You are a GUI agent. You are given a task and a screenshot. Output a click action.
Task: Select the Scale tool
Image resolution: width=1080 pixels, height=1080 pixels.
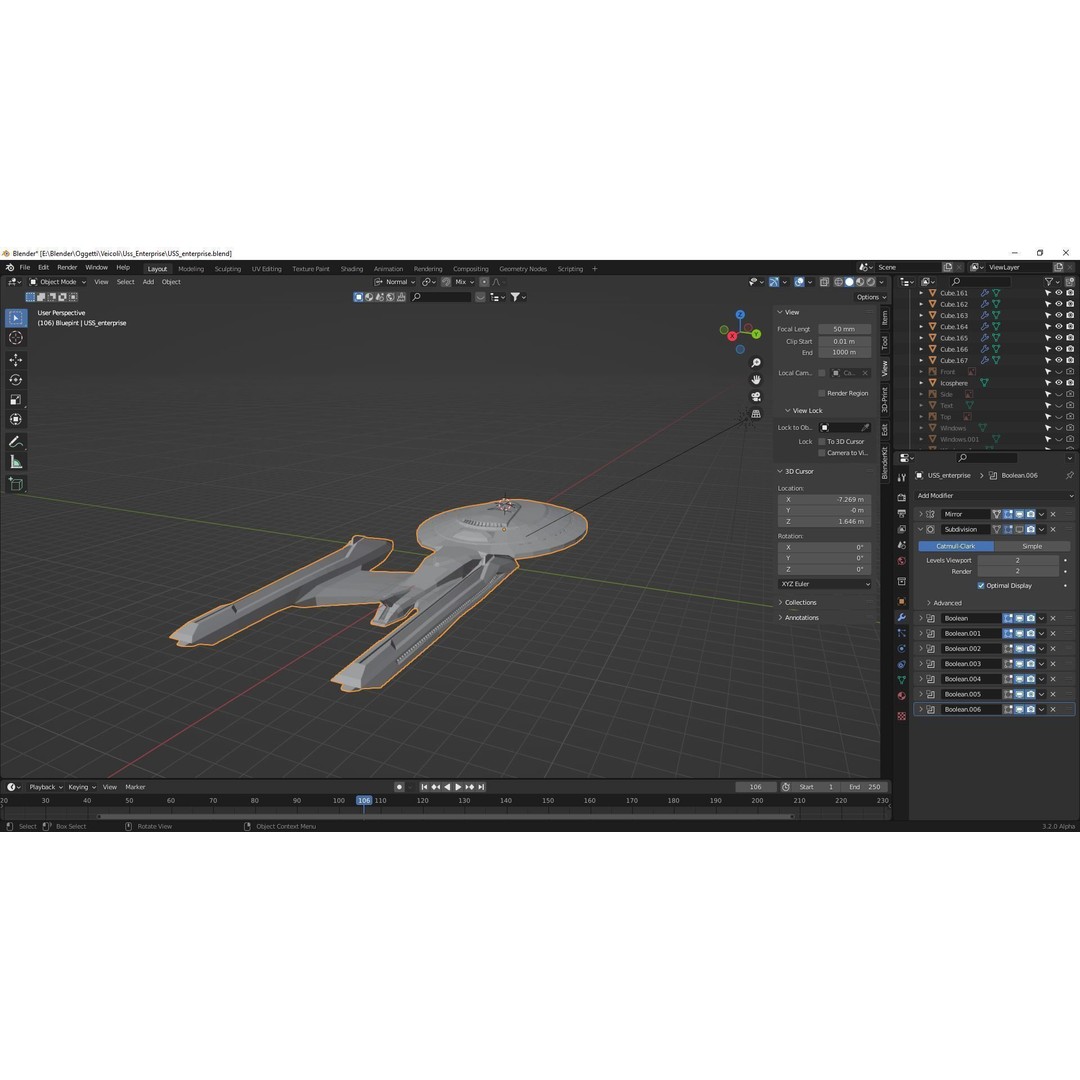pos(16,399)
